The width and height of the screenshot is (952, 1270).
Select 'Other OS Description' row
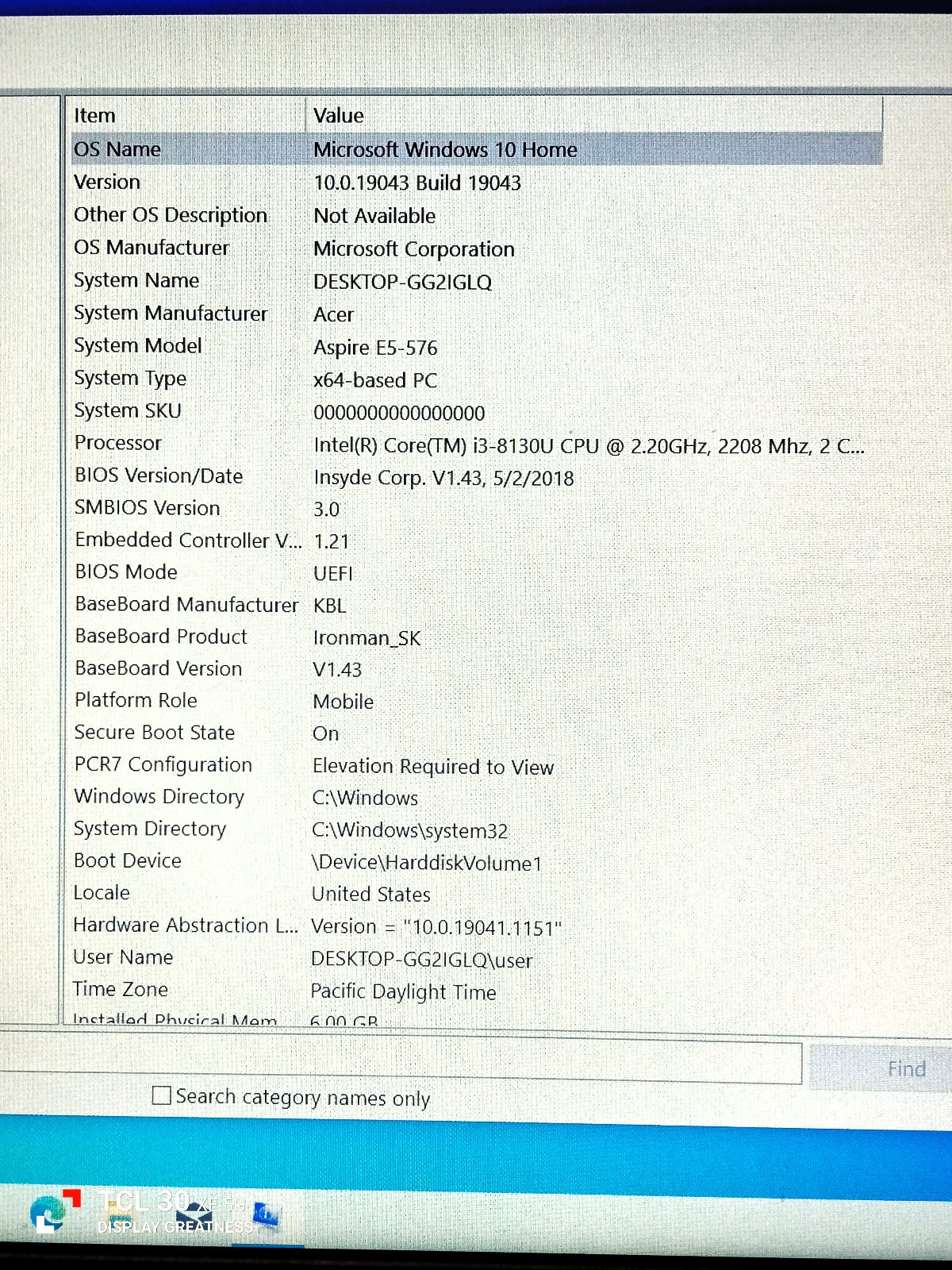(x=171, y=215)
